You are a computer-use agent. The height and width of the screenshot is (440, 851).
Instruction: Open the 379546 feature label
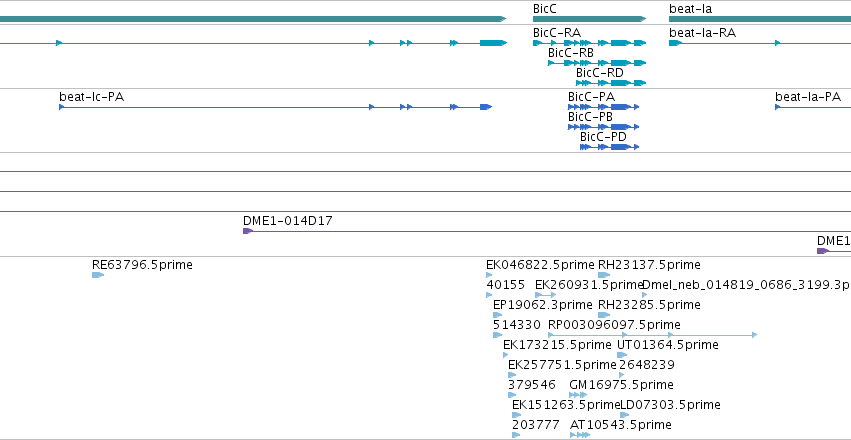coord(532,385)
